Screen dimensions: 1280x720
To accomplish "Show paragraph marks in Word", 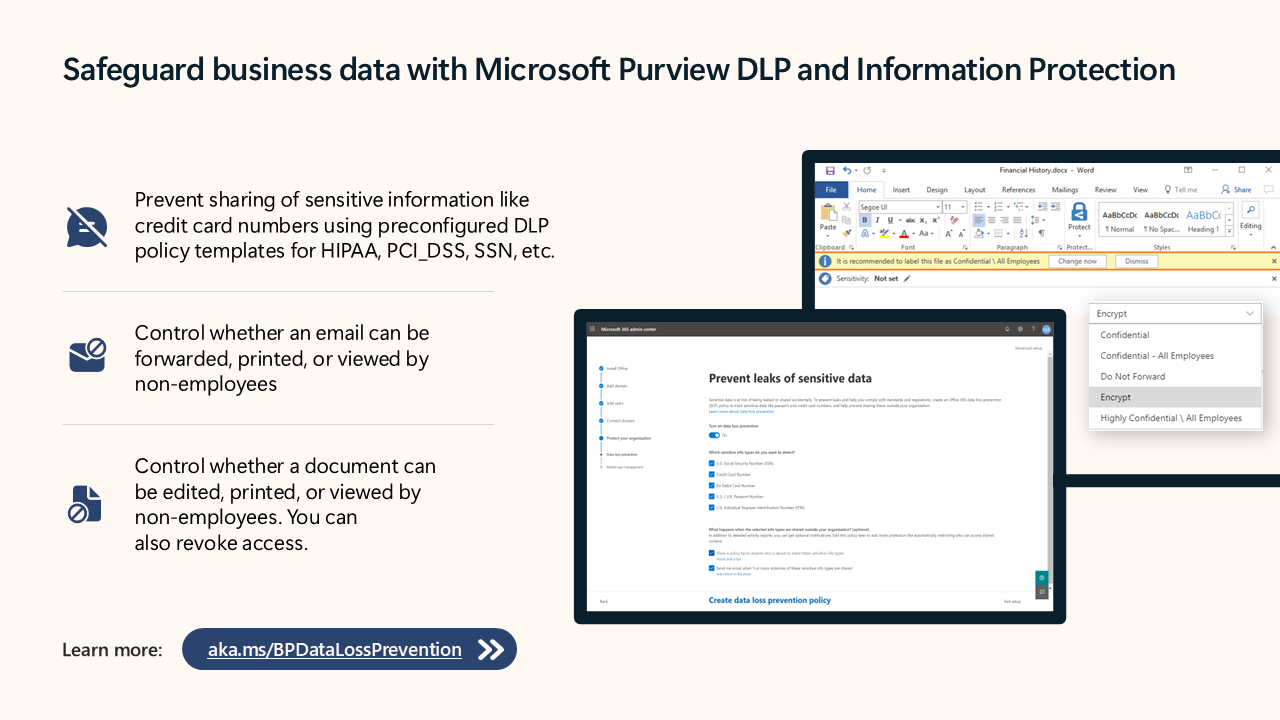I will click(x=1041, y=233).
